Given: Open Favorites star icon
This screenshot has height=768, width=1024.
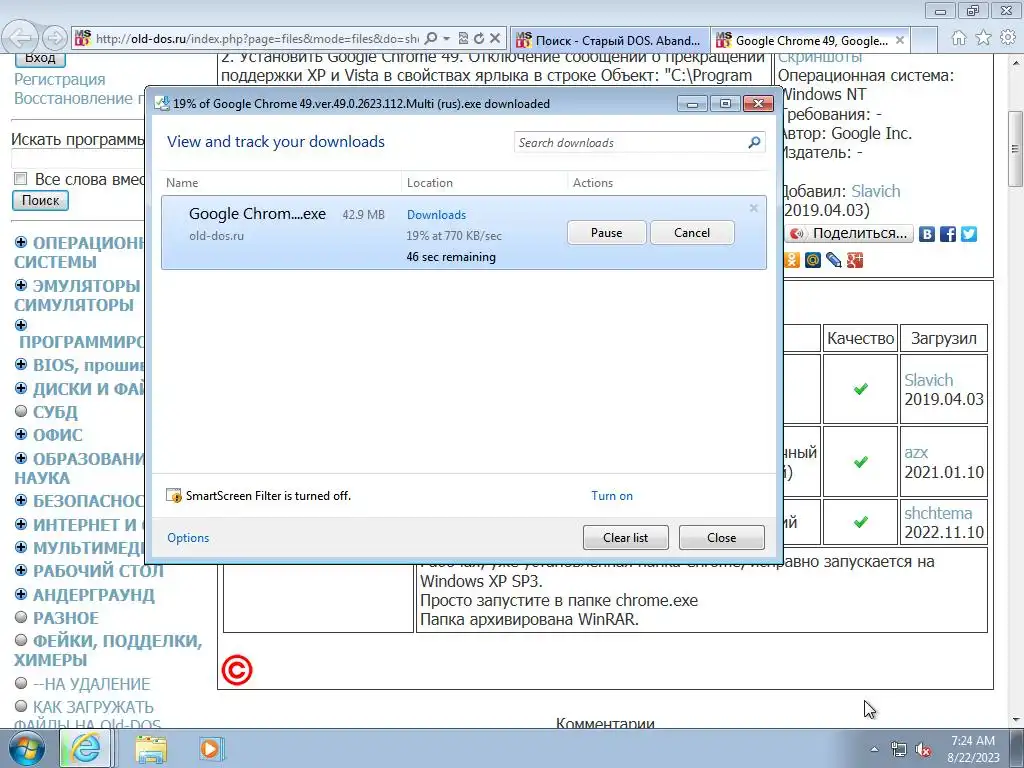Looking at the screenshot, I should tap(984, 38).
